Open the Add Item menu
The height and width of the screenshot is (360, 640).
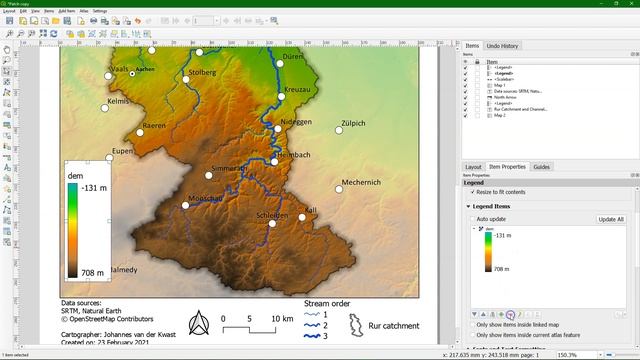tap(67, 11)
